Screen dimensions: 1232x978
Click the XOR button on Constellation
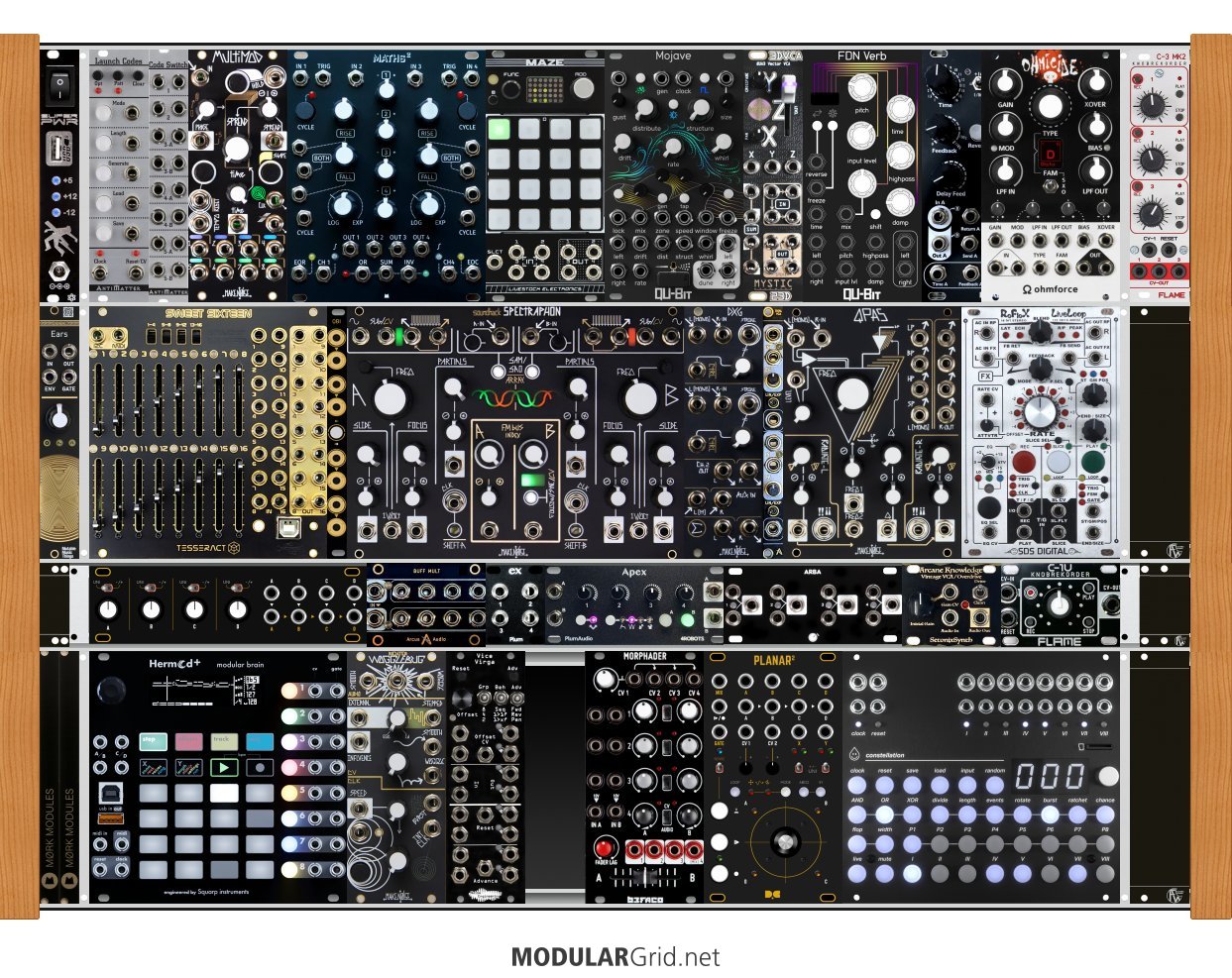point(912,815)
